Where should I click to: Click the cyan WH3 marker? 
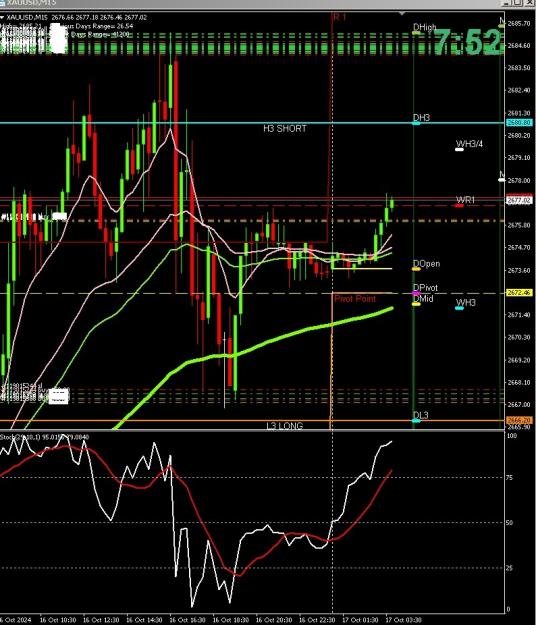[459, 308]
